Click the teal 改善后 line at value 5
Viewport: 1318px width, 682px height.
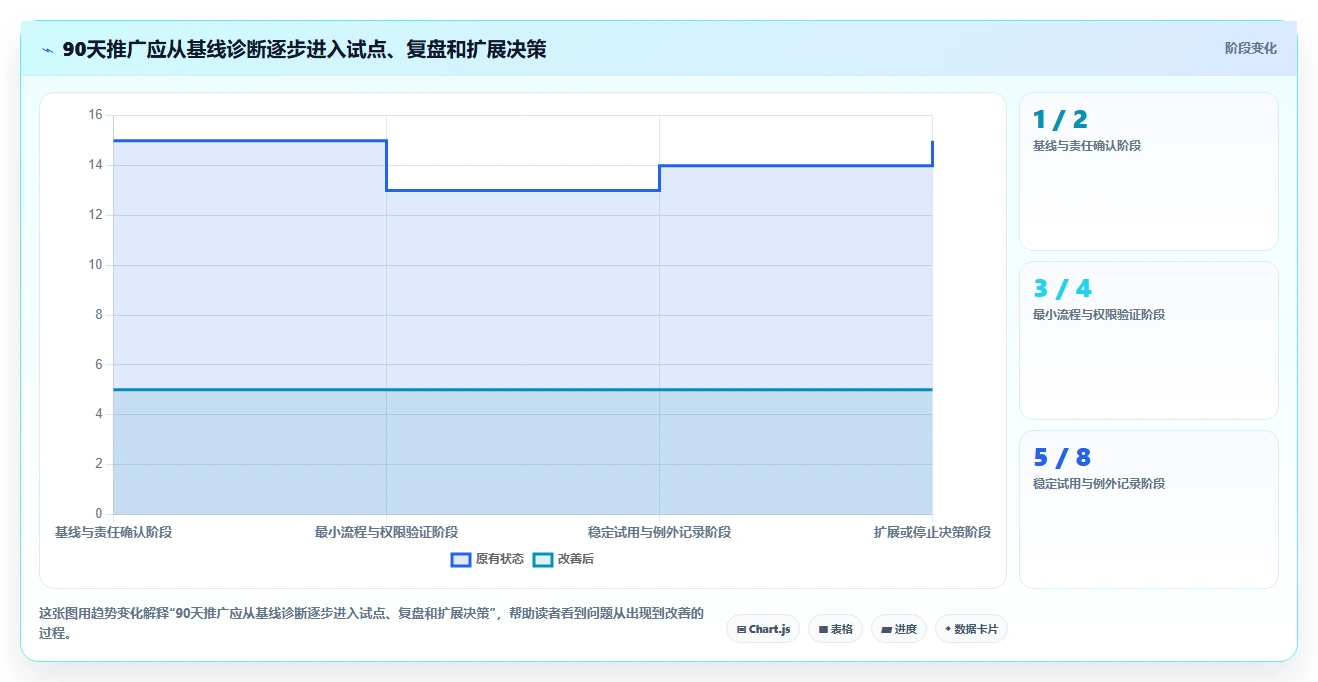point(522,389)
